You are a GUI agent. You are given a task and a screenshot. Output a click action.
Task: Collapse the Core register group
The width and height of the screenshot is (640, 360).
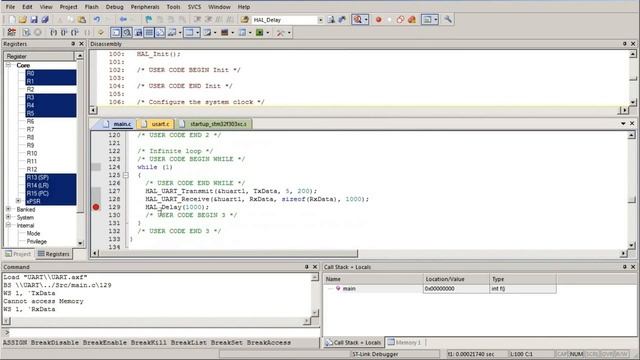pos(8,65)
